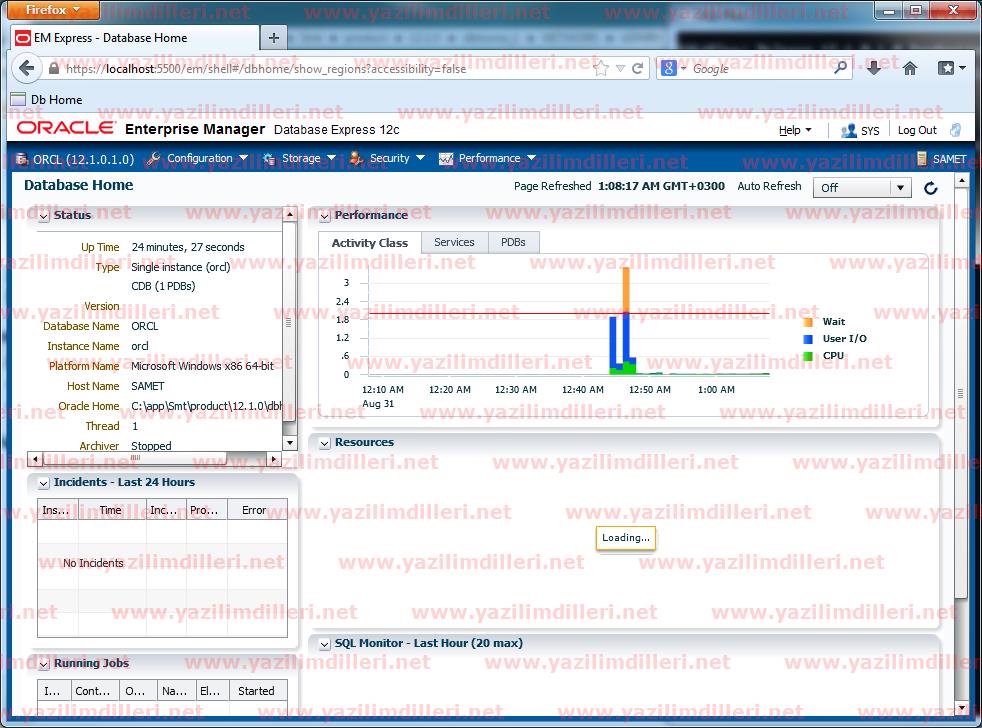The width and height of the screenshot is (982, 728).
Task: Switch to the Services tab
Action: 454,242
